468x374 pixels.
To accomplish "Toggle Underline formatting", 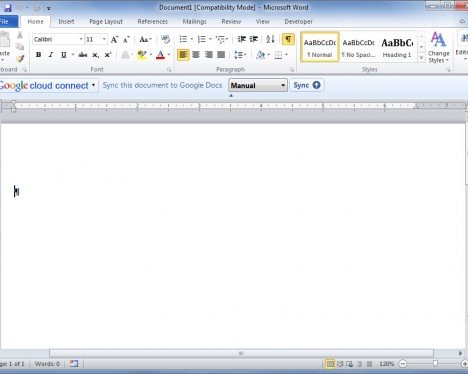I will click(x=63, y=55).
